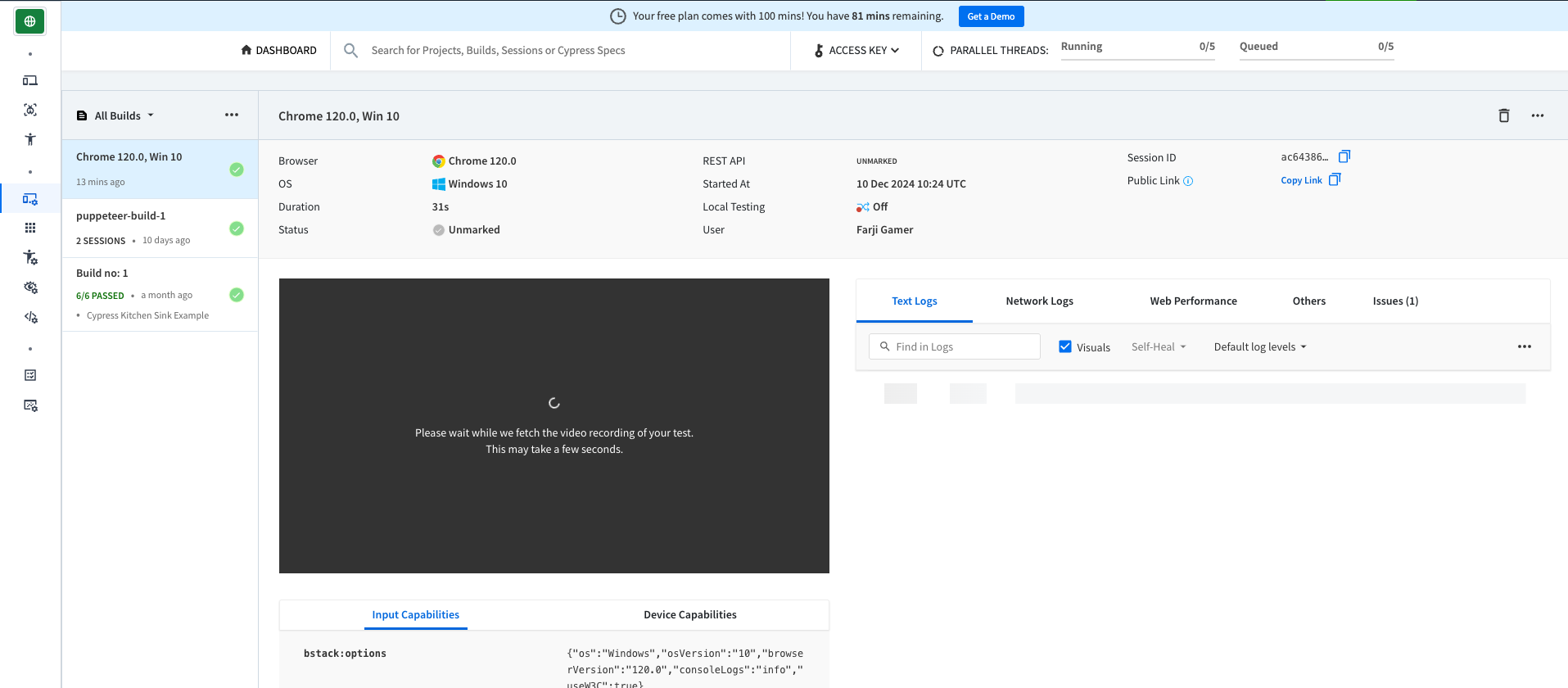Click the bstack:options capability key
The image size is (1568, 688).
click(x=345, y=654)
